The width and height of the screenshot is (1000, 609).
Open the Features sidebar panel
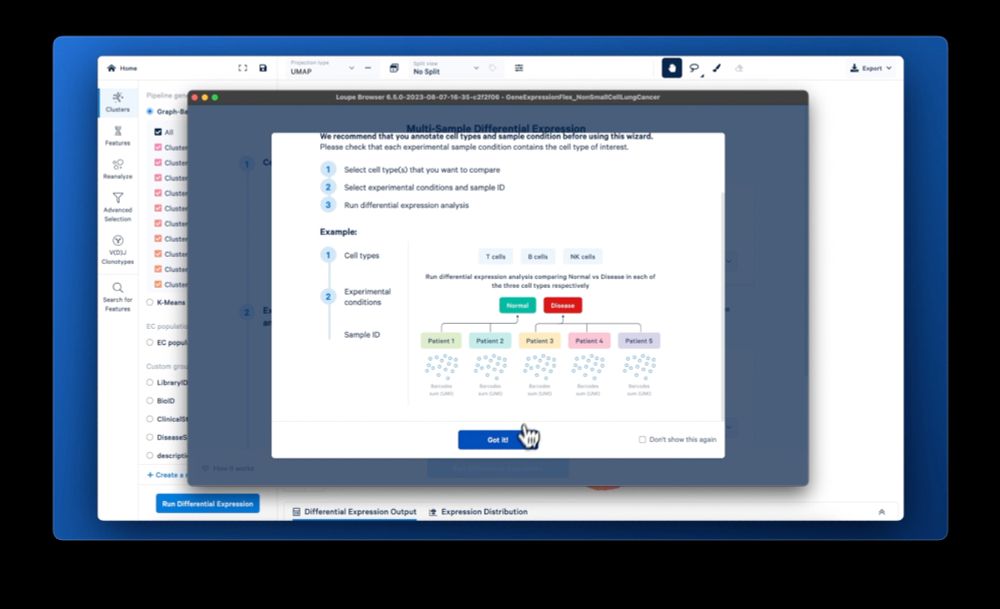(117, 136)
